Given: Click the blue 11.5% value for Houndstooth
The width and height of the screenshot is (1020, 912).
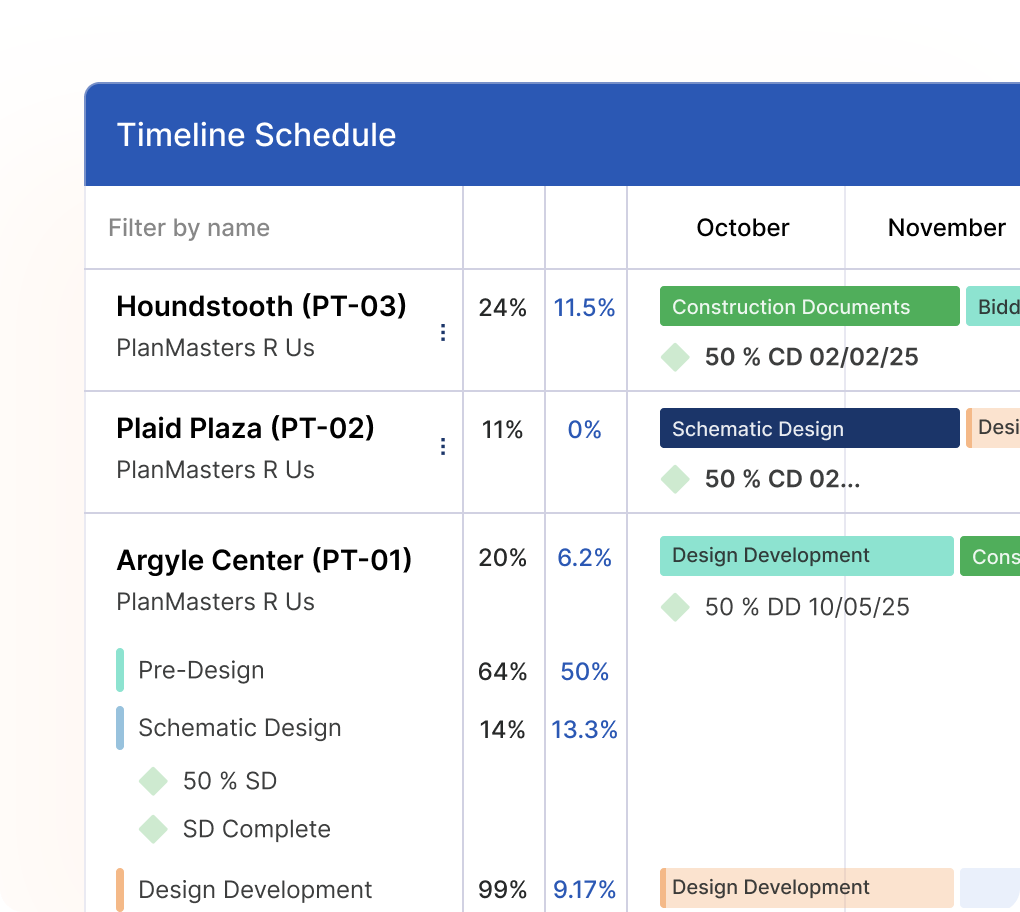Looking at the screenshot, I should pos(585,308).
